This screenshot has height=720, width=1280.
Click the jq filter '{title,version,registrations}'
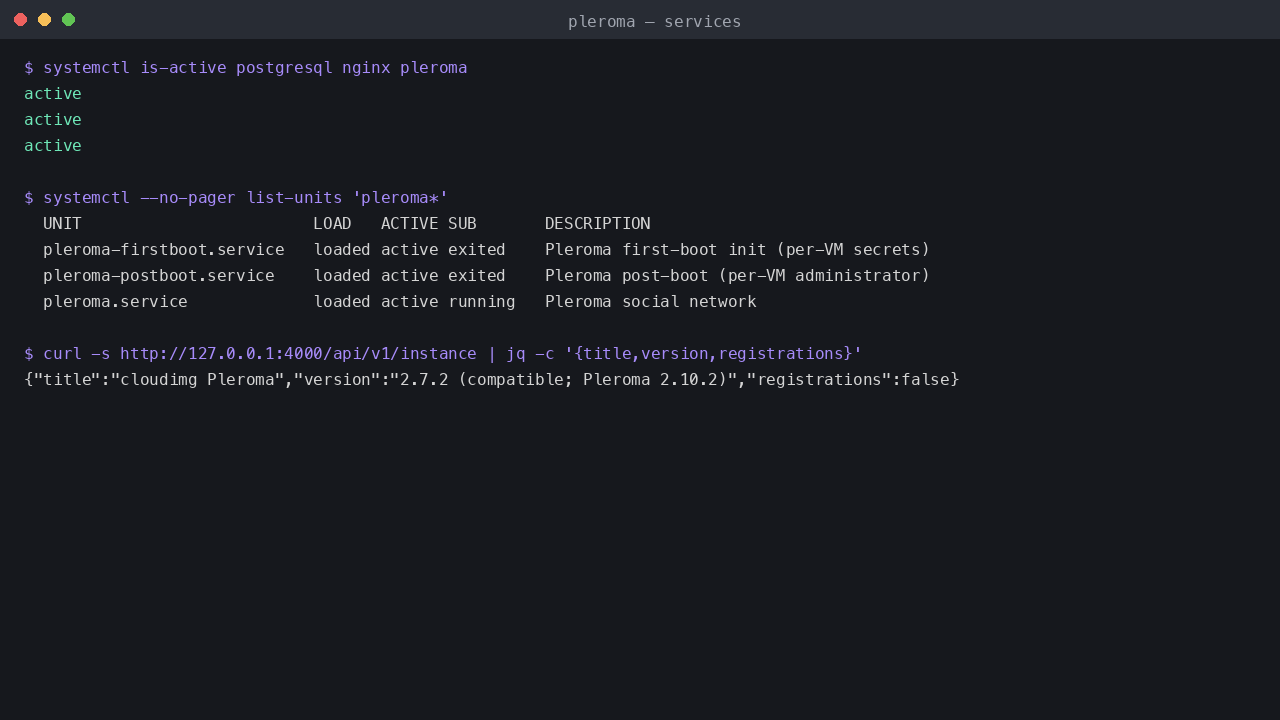coord(713,354)
